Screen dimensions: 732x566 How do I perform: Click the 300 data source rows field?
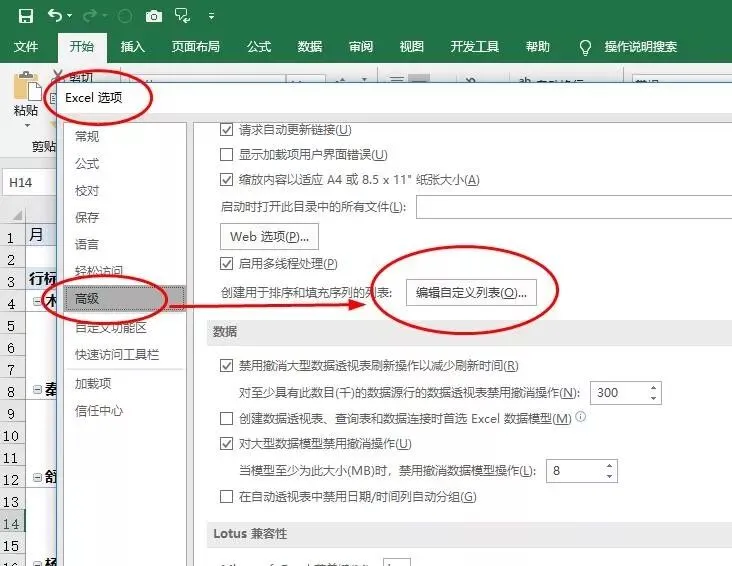[x=619, y=393]
